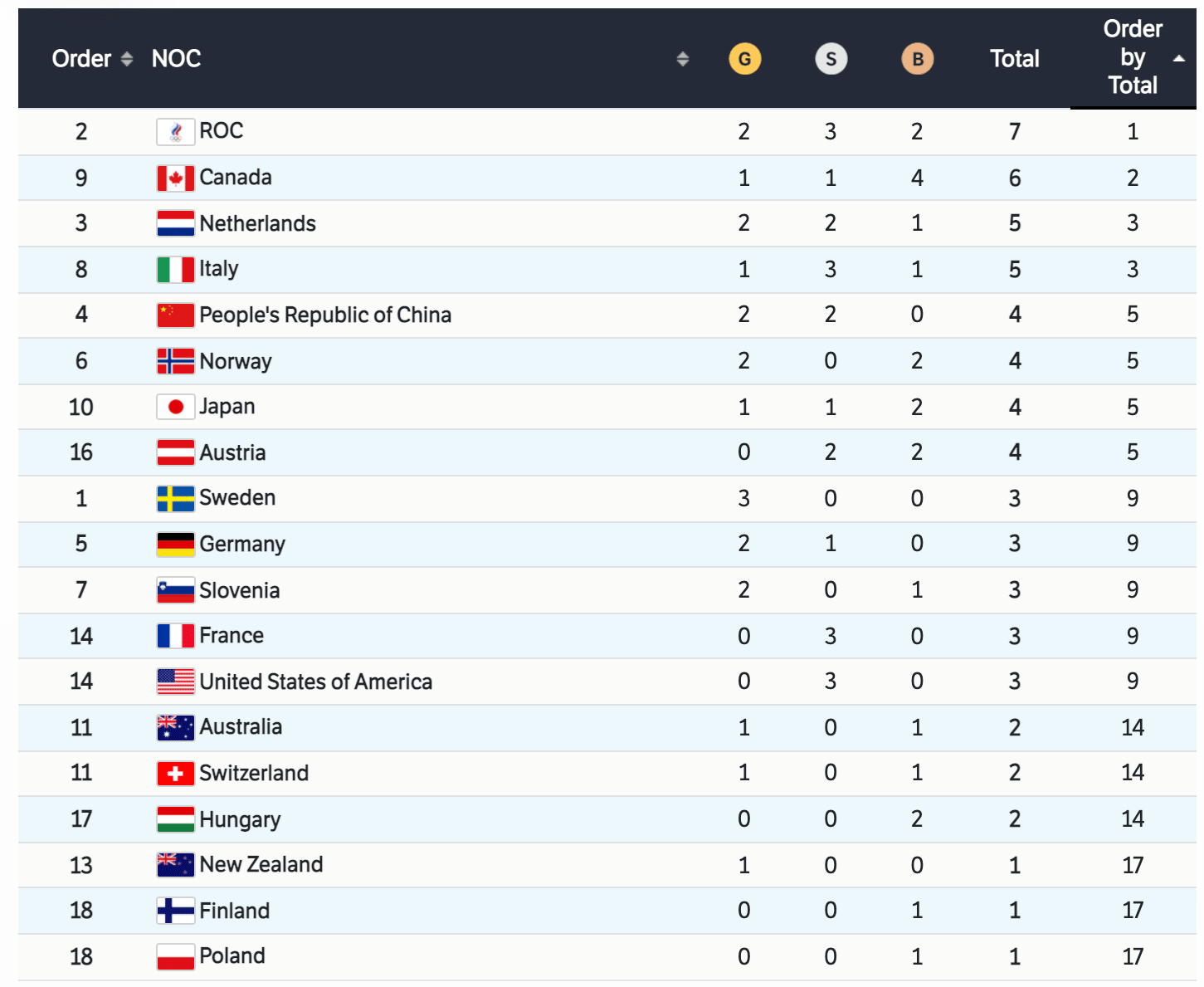Click the Switzerland flag icon

(x=175, y=774)
